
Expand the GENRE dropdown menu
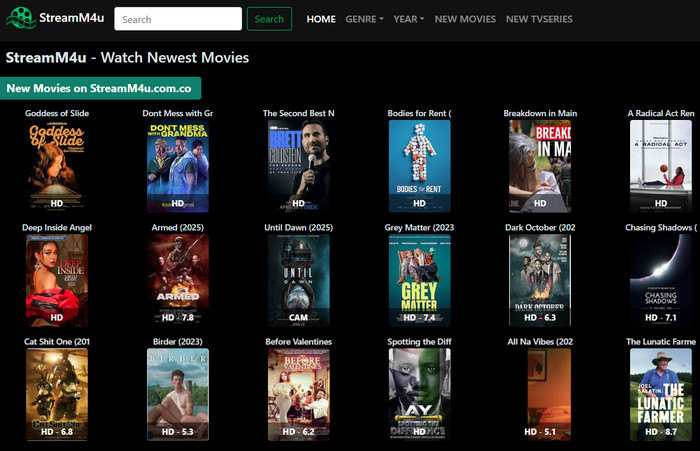click(364, 19)
